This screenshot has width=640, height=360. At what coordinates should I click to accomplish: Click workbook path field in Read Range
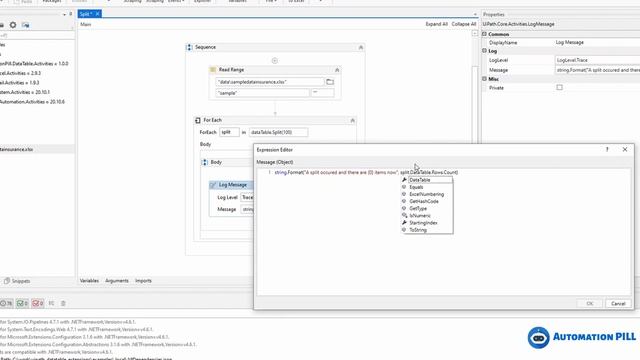pos(269,82)
